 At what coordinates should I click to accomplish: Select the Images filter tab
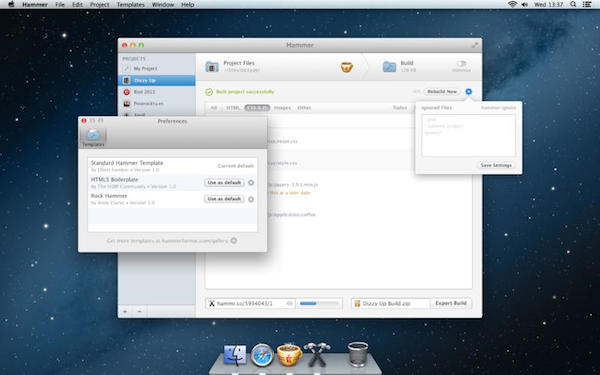282,108
